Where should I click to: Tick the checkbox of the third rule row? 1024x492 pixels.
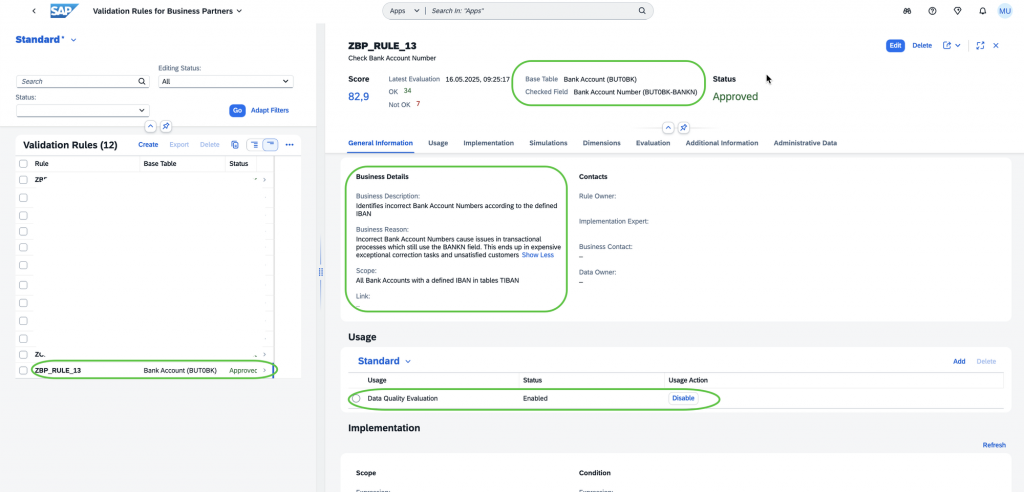point(24,216)
